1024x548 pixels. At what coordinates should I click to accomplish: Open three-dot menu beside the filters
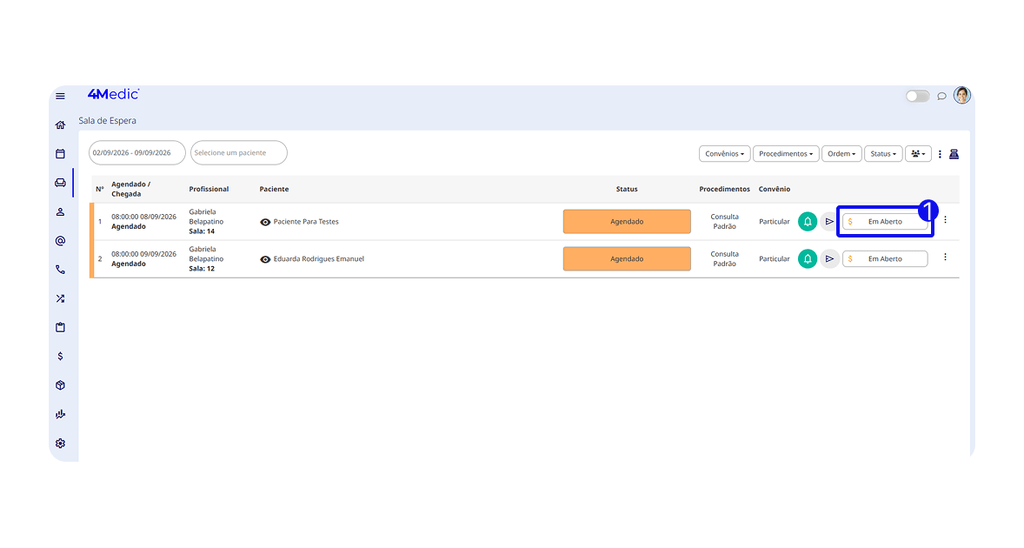[940, 154]
